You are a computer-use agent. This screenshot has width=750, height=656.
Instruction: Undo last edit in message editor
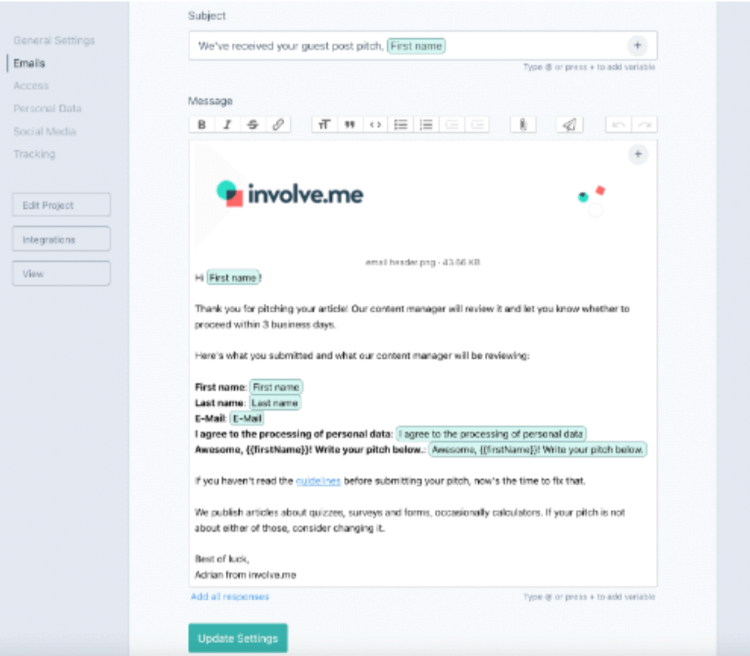618,125
